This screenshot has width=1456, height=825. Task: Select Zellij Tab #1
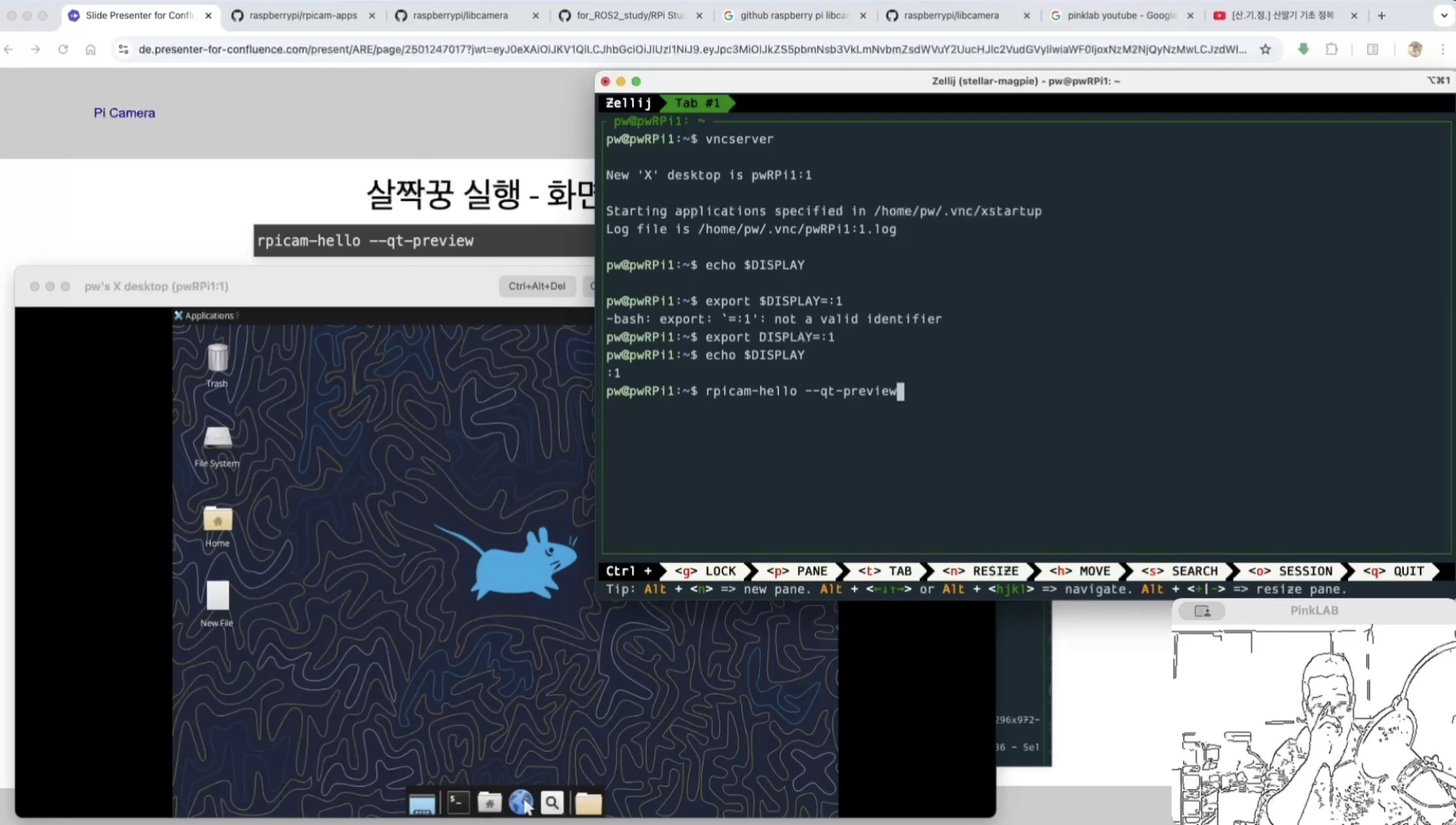coord(697,103)
